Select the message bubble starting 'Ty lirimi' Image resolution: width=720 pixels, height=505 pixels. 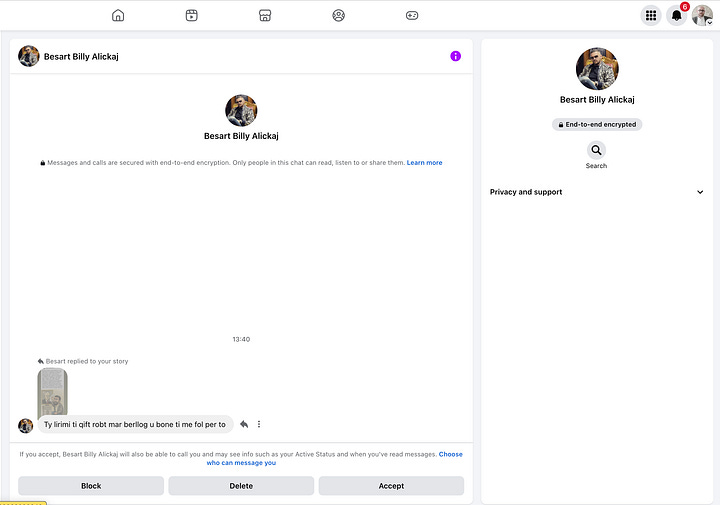135,425
